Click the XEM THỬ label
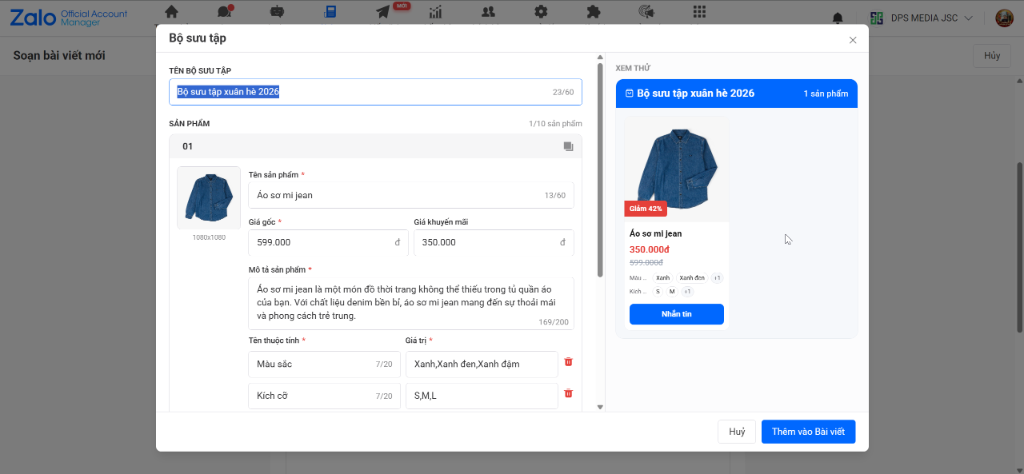This screenshot has height=474, width=1024. pyautogui.click(x=633, y=68)
